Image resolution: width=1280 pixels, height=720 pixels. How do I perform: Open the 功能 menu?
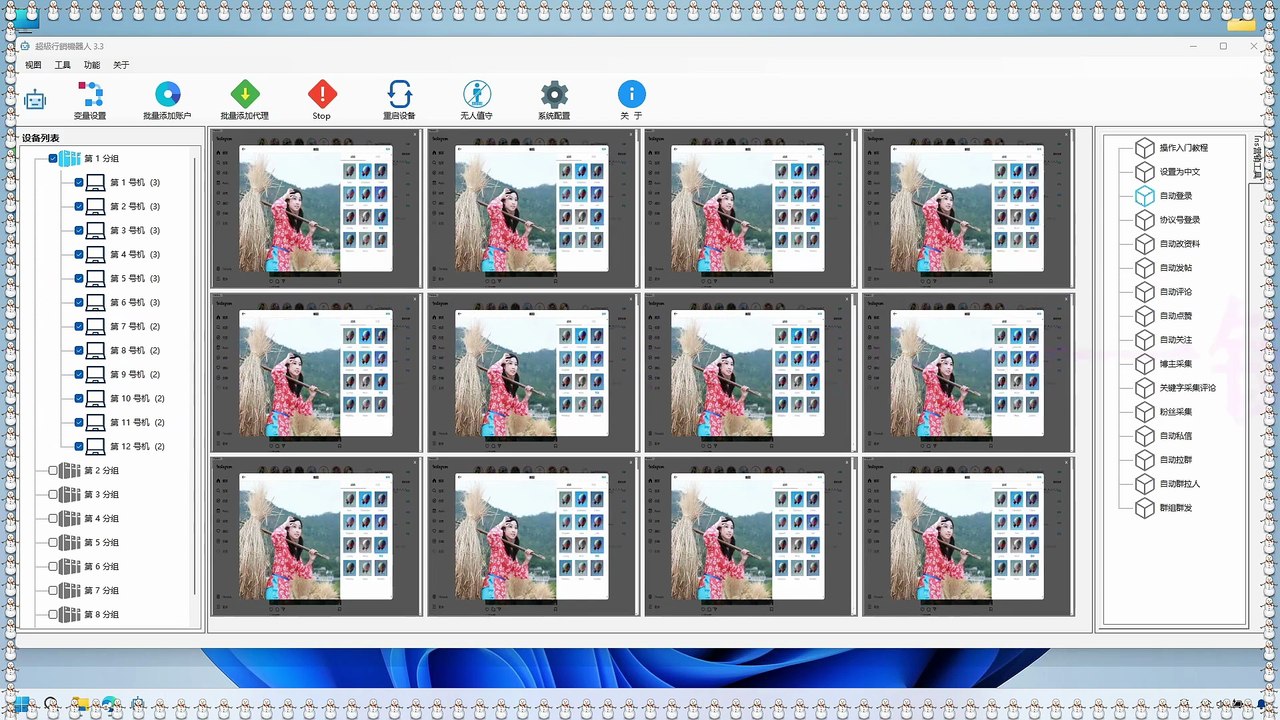pyautogui.click(x=92, y=65)
